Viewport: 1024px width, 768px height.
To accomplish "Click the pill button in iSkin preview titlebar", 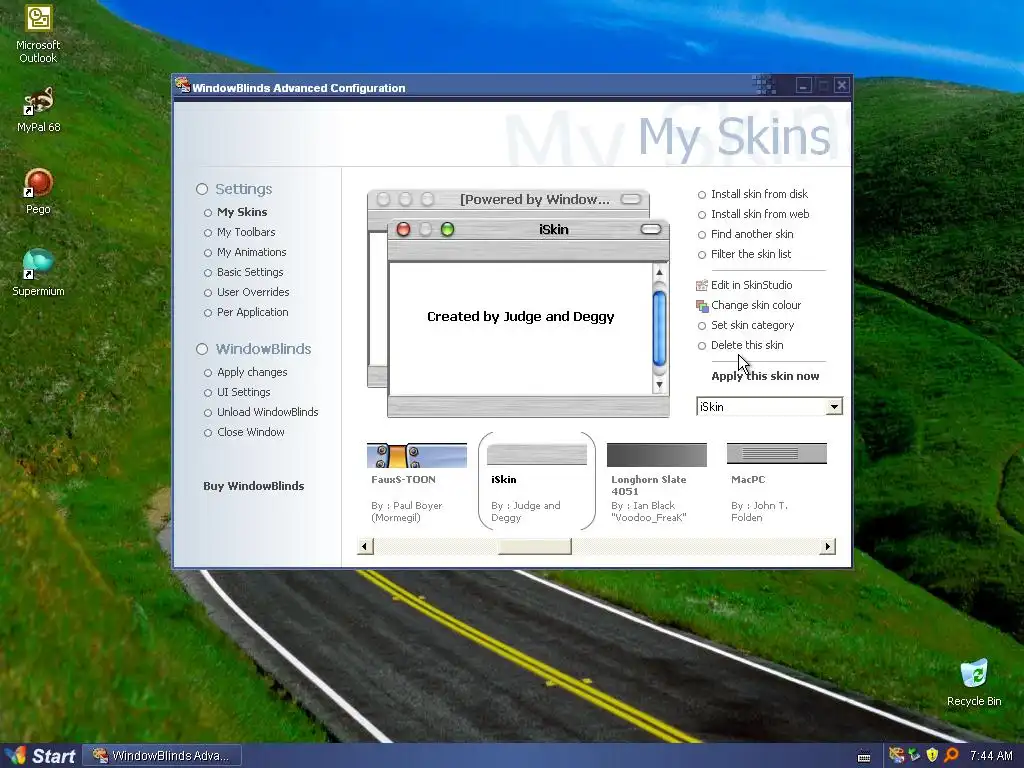I will (651, 229).
